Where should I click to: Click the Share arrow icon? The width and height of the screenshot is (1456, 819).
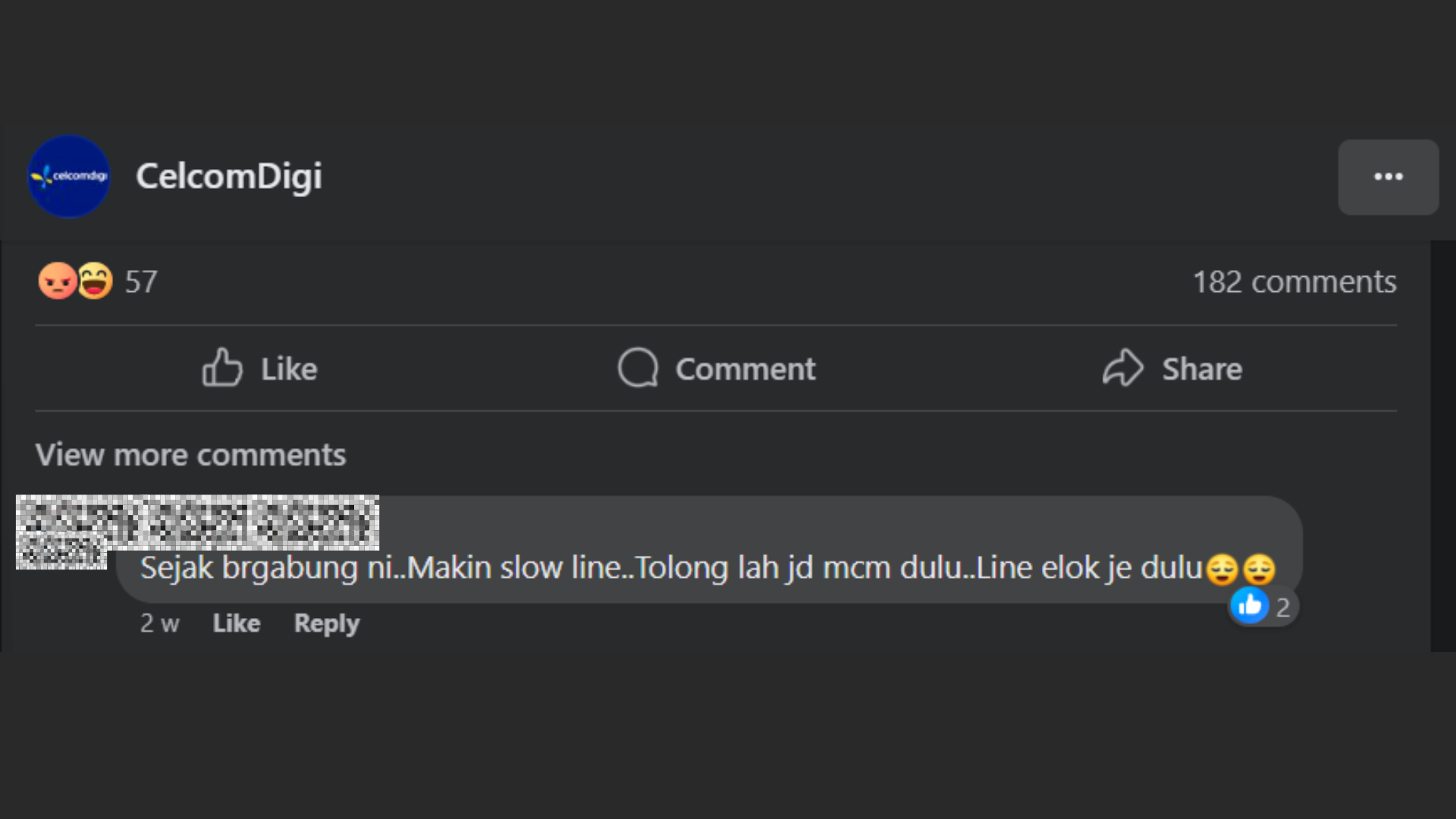click(1122, 369)
